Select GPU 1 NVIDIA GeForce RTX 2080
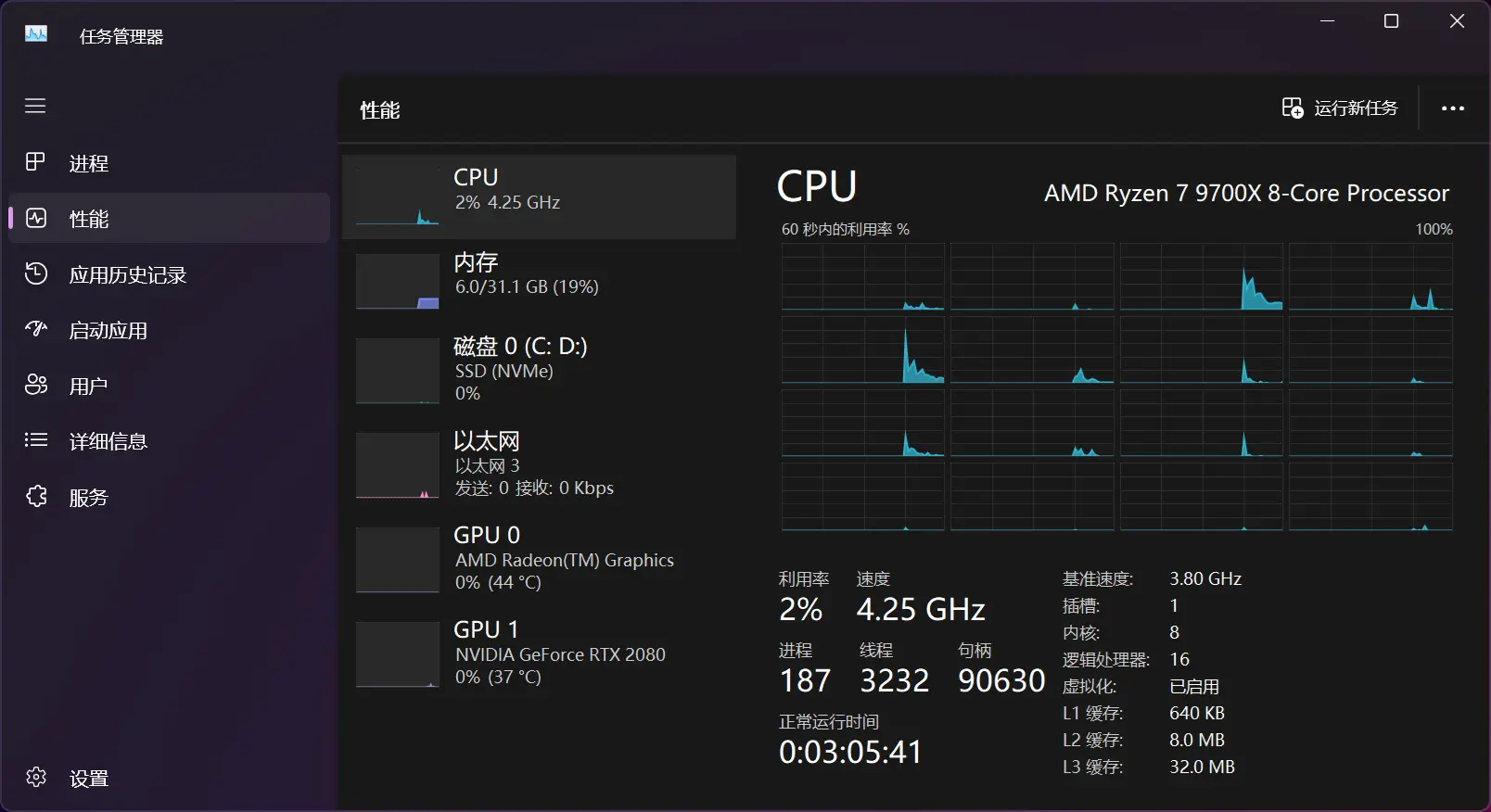1491x812 pixels. pyautogui.click(x=539, y=653)
